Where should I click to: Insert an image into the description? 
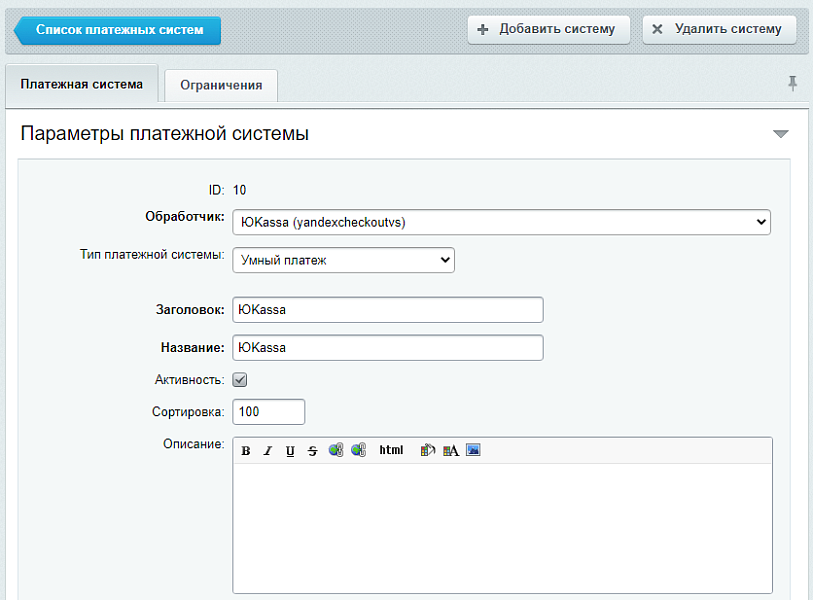pos(474,451)
